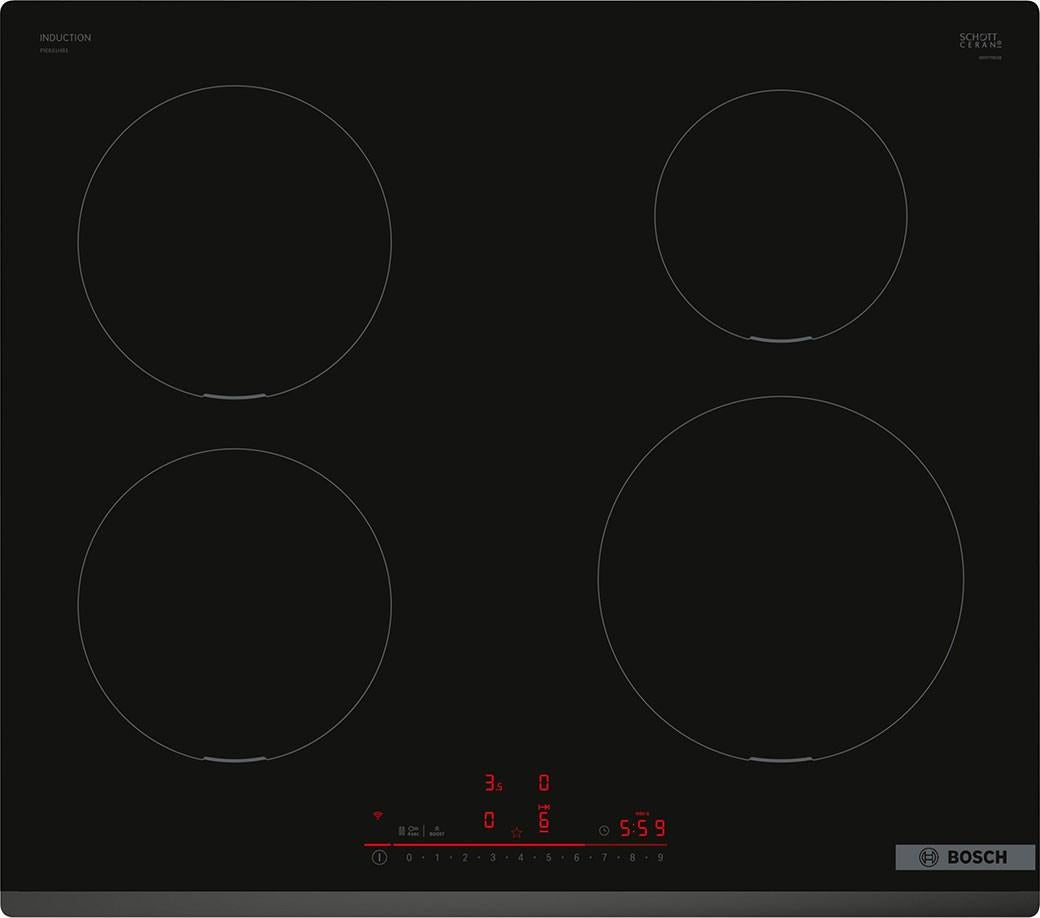Tap the pause/wipe-lock symbol
Image resolution: width=1040 pixels, height=918 pixels.
[x=401, y=830]
